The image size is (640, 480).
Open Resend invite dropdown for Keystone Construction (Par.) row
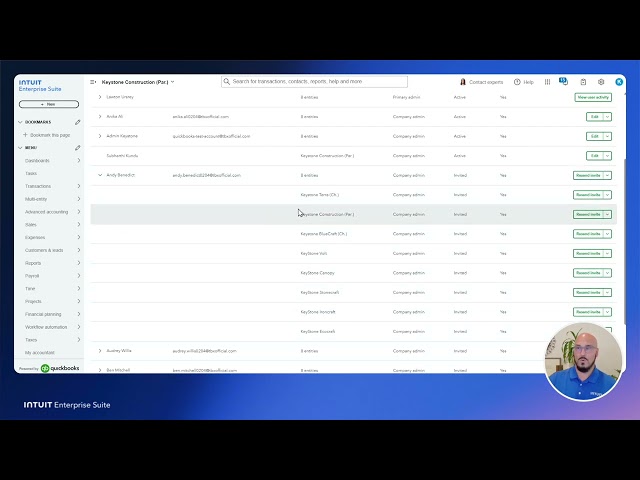point(607,214)
